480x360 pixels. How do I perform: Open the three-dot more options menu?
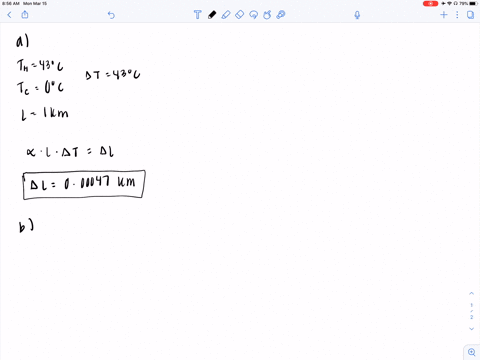[457, 15]
